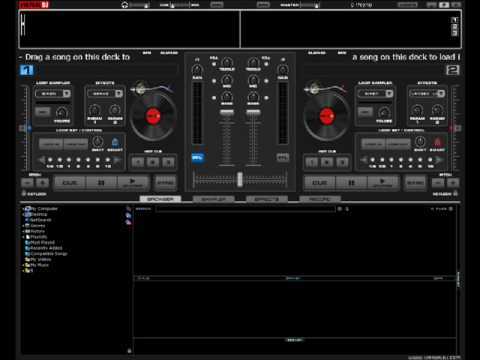Pause the right deck
The height and width of the screenshot is (360, 480).
pyautogui.click(x=351, y=183)
